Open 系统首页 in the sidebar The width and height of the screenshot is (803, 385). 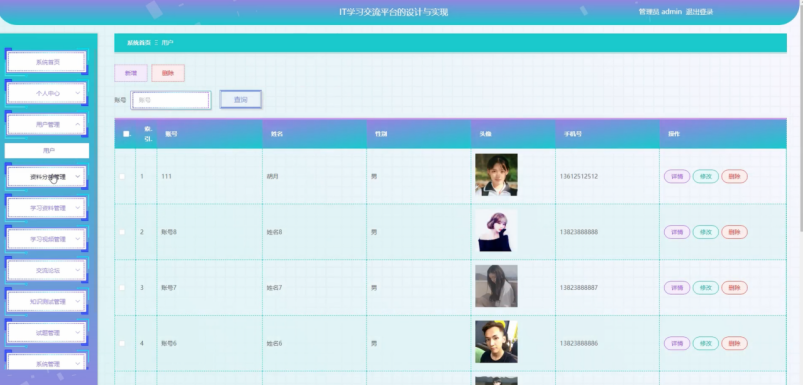47,62
